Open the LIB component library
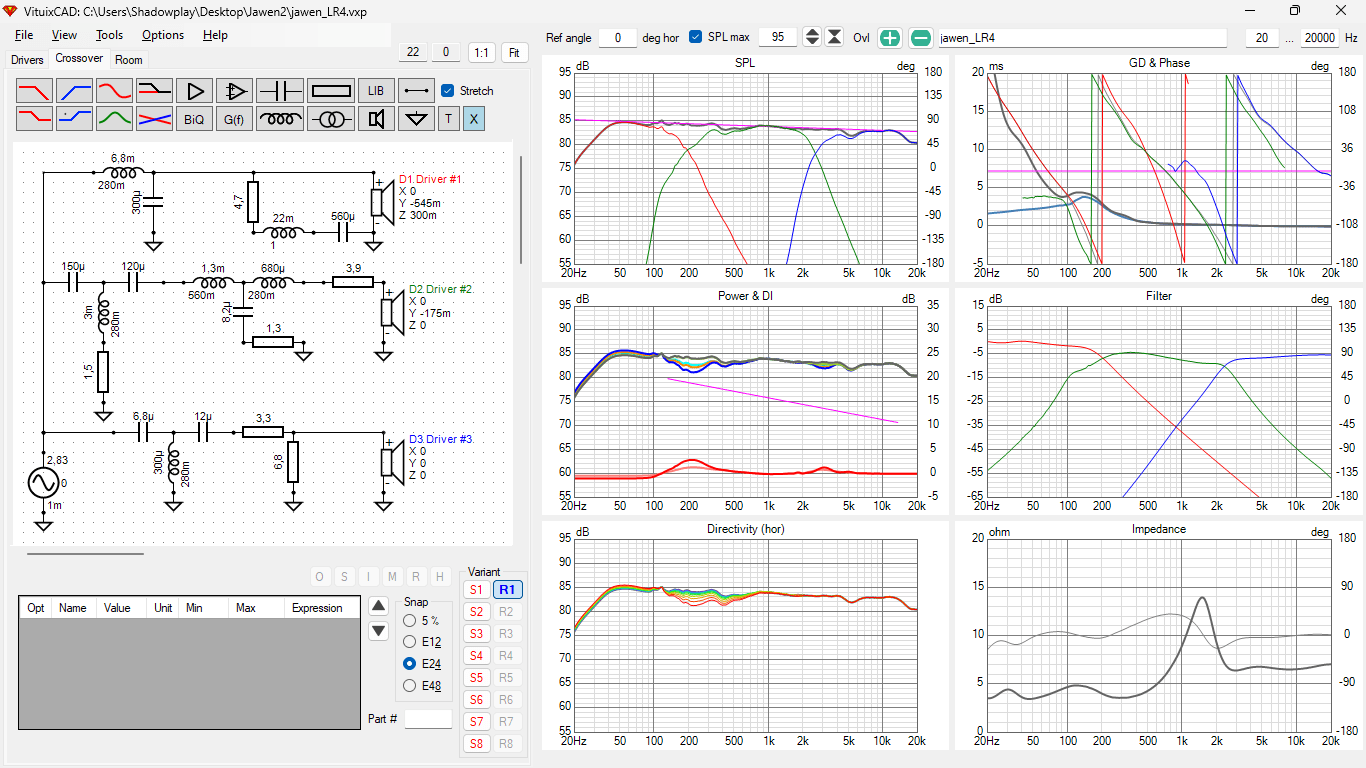Screen dimensions: 1366x768 click(x=376, y=91)
